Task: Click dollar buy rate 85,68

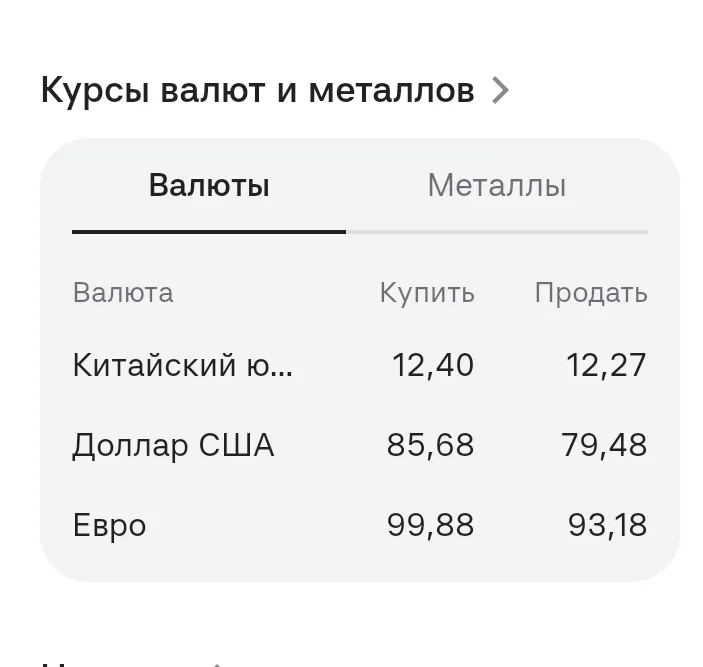Action: (x=430, y=445)
